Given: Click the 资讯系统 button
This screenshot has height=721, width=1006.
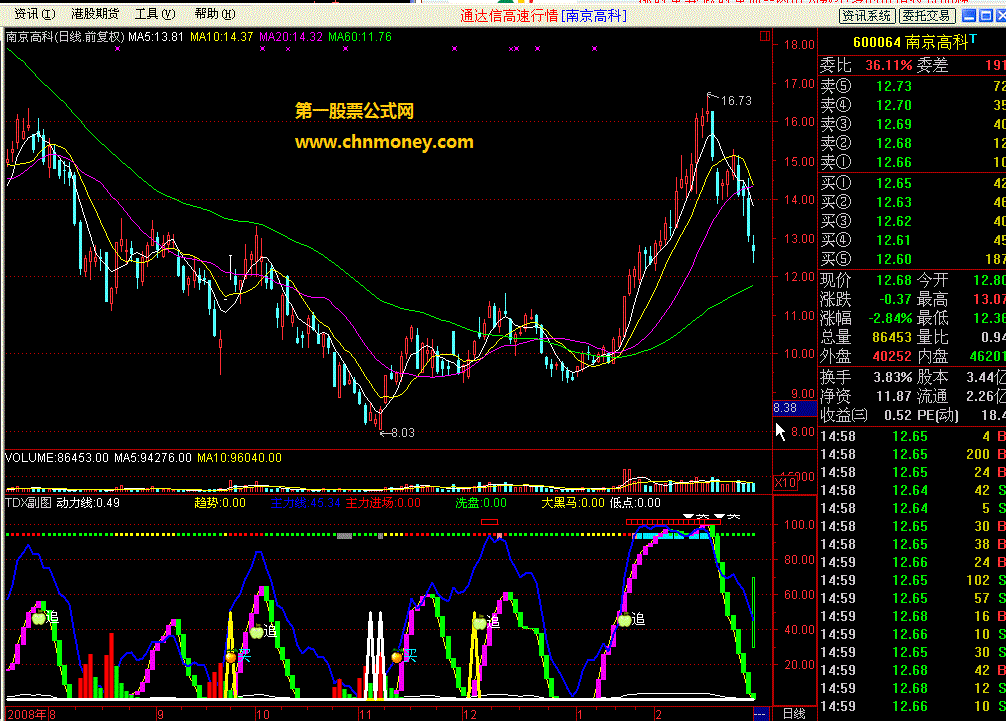Looking at the screenshot, I should pyautogui.click(x=867, y=15).
